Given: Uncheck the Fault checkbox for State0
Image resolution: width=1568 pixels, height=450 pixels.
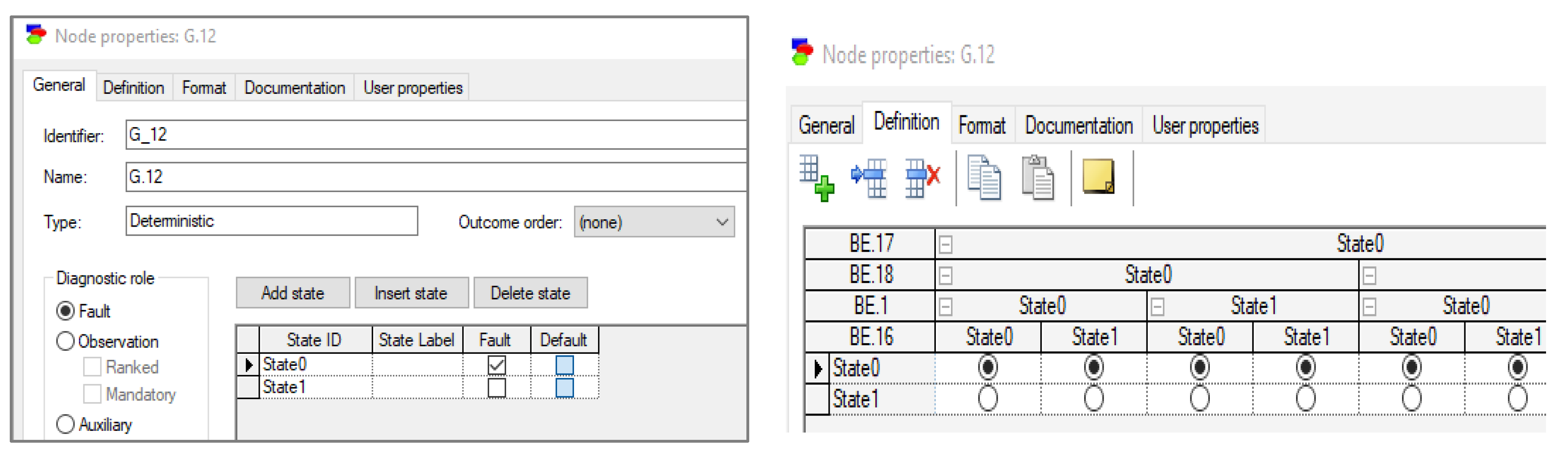Looking at the screenshot, I should tap(497, 365).
